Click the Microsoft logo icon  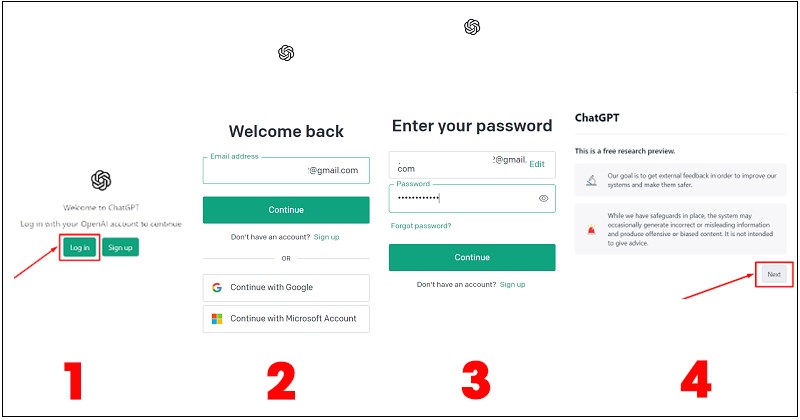[x=216, y=319]
